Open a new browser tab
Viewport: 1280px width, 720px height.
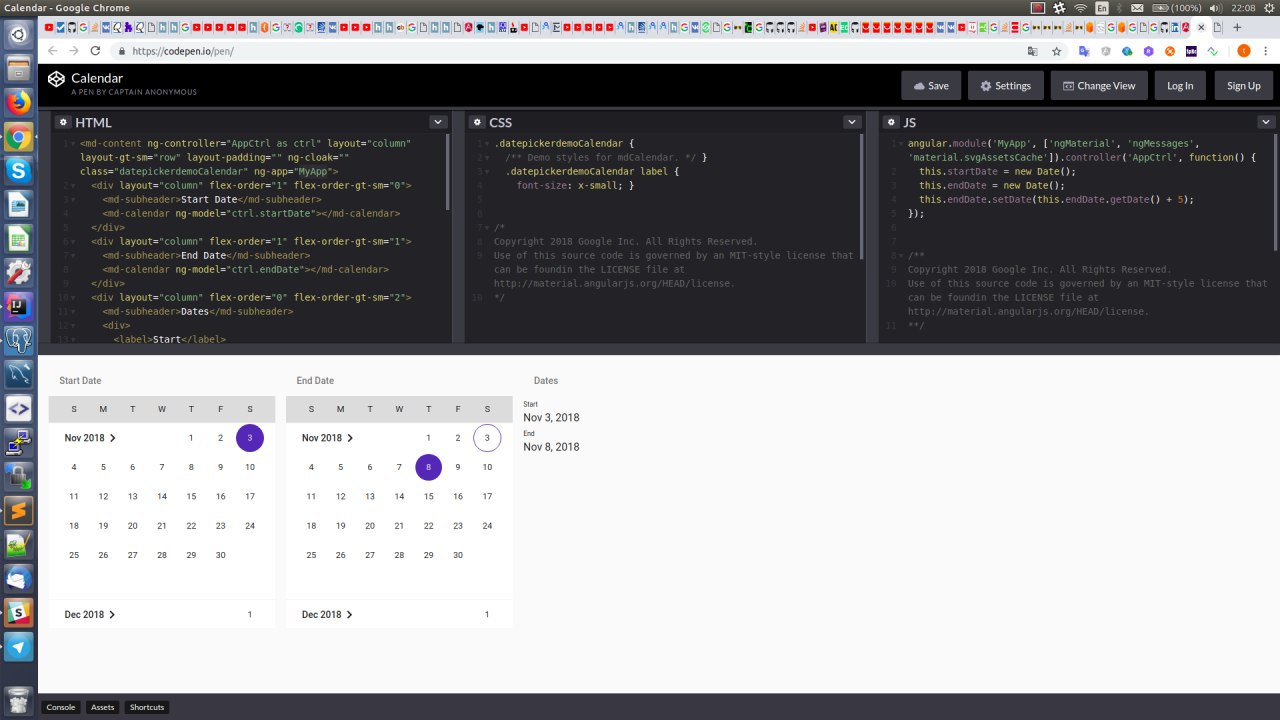1237,27
